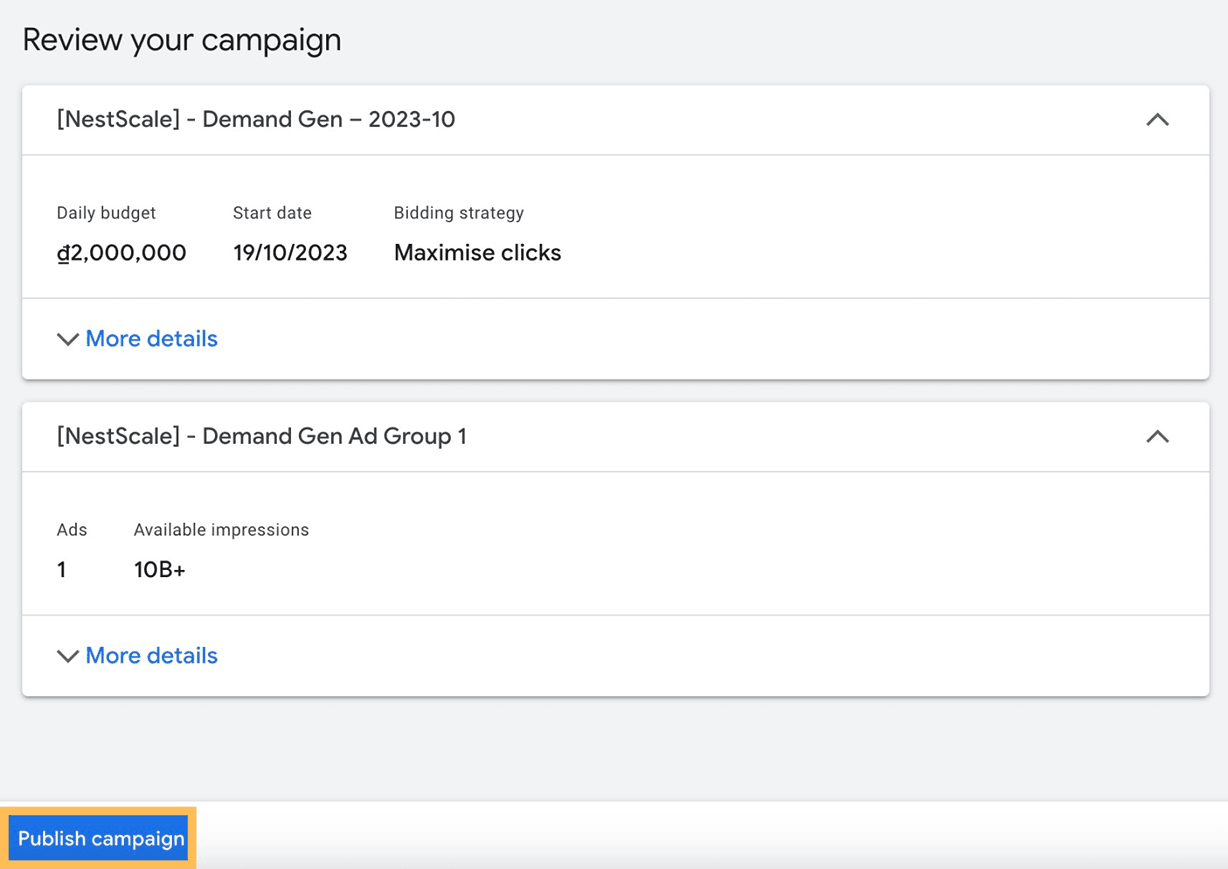
Task: Click the Maximise clicks bidding strategy value
Action: 477,253
